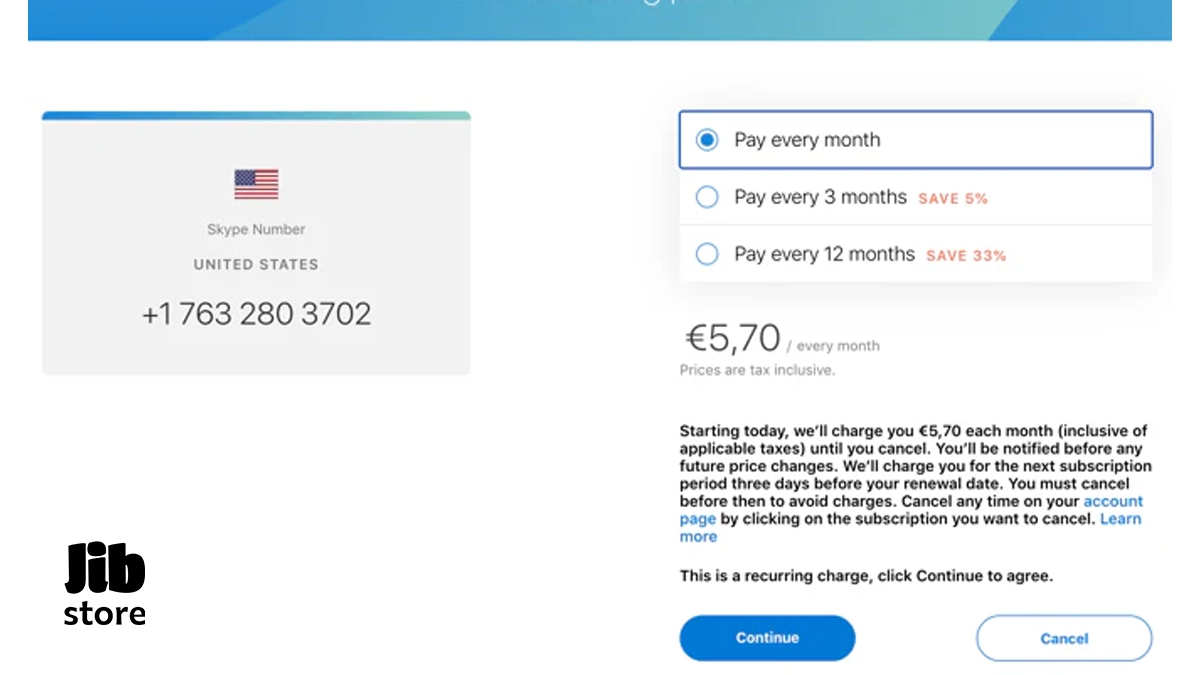This screenshot has width=1200, height=675.
Task: Choose the Pay every 12 months plan
Action: [x=707, y=254]
